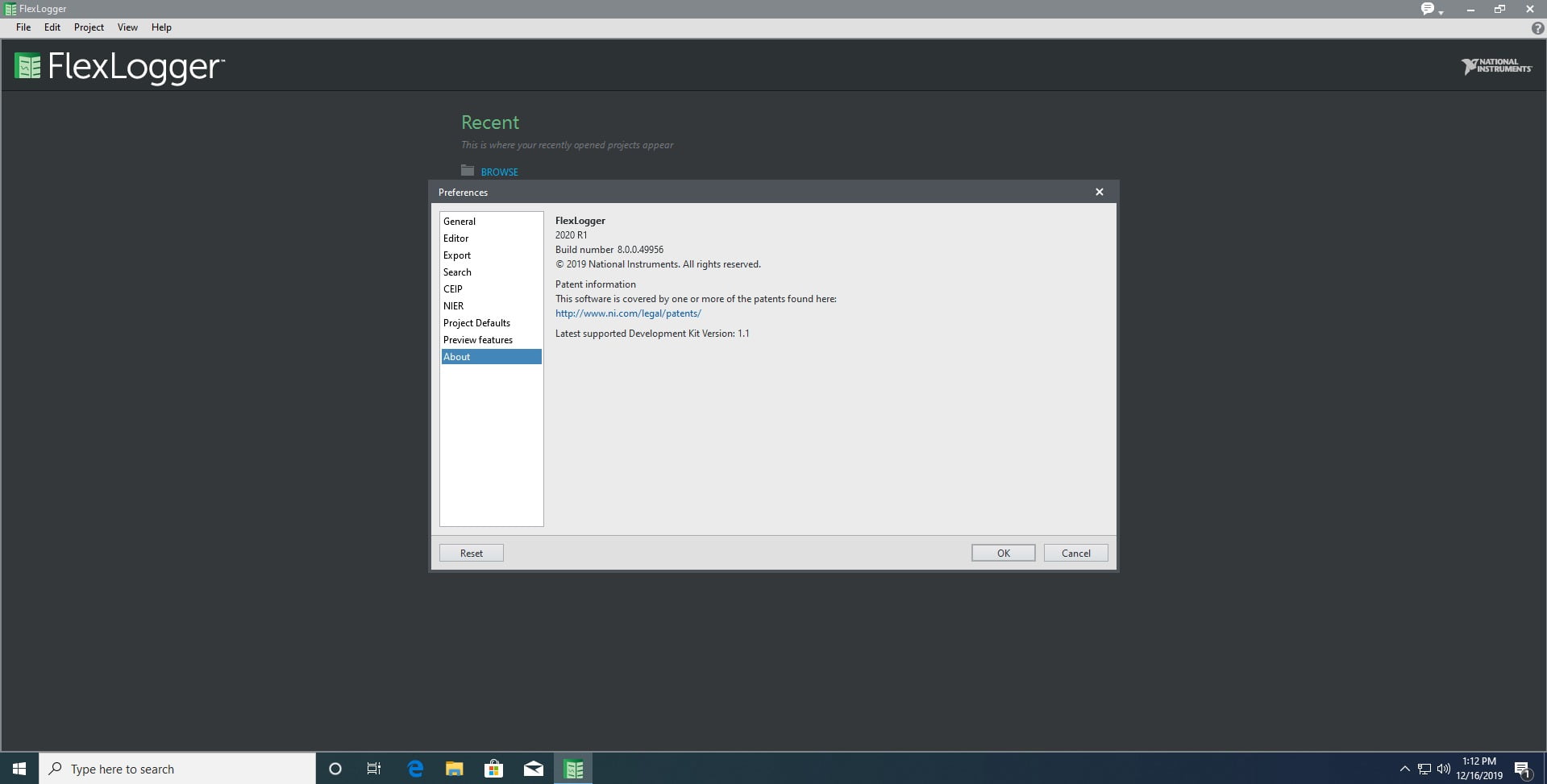Click the Reset button
Screen dimensions: 1547x784
coord(472,553)
